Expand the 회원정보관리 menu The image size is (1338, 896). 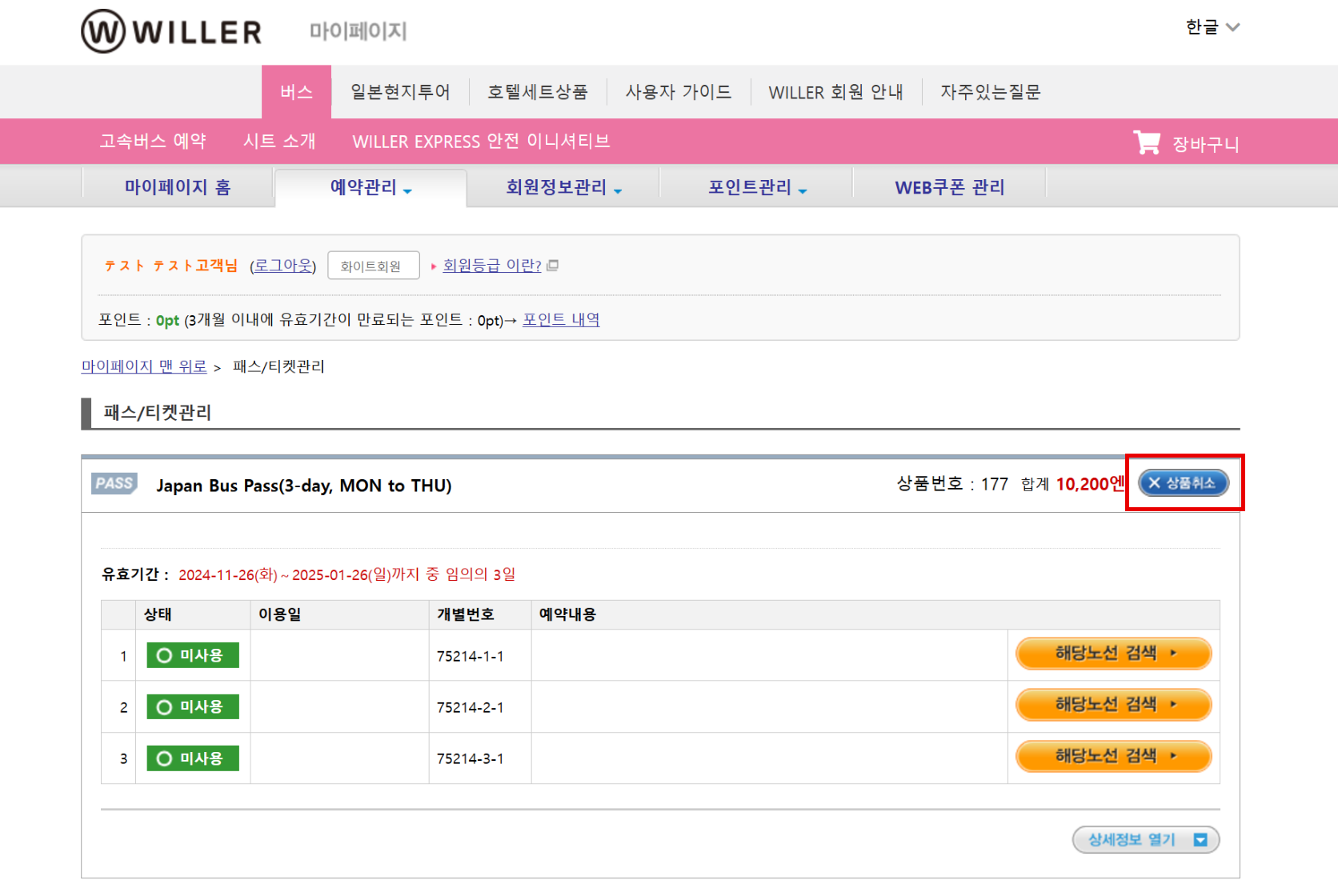[x=563, y=187]
